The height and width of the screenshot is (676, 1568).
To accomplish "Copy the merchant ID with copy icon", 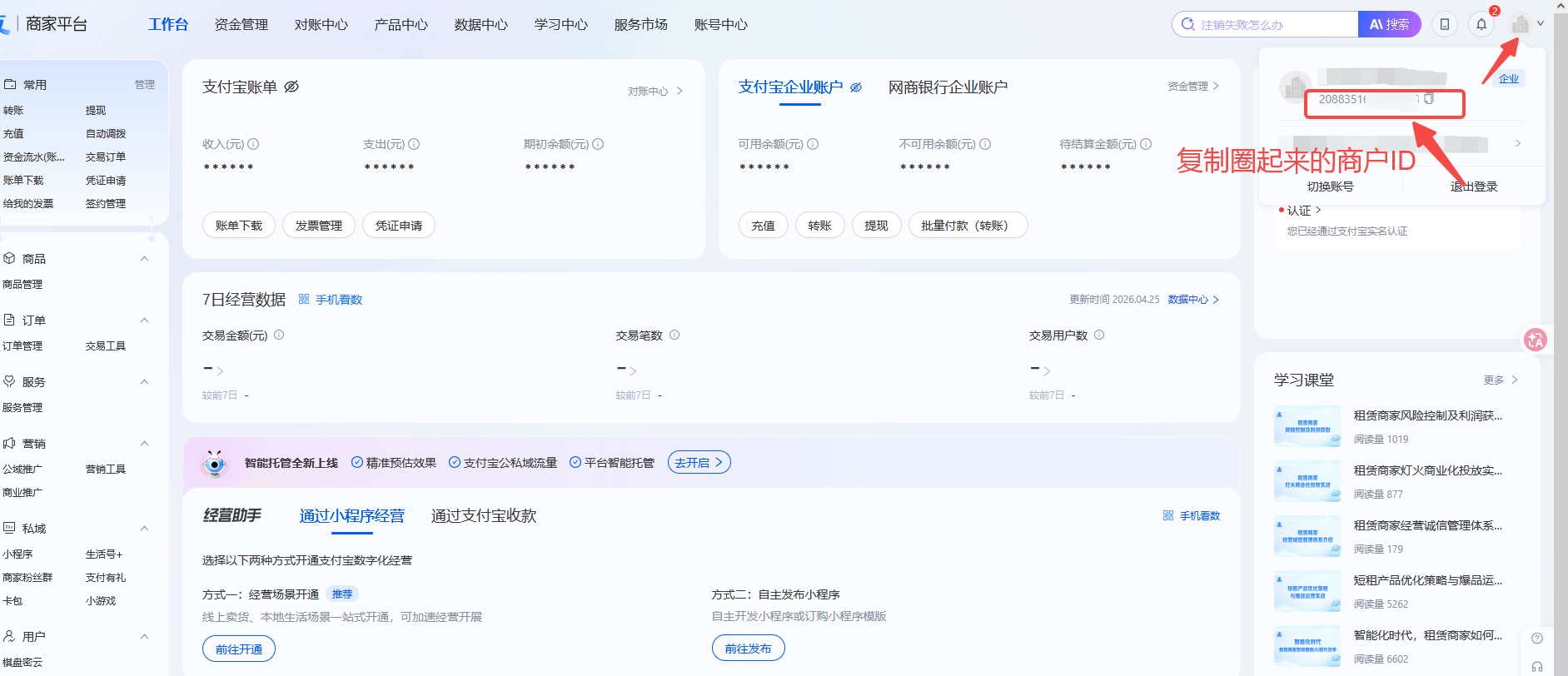I will click(1429, 99).
